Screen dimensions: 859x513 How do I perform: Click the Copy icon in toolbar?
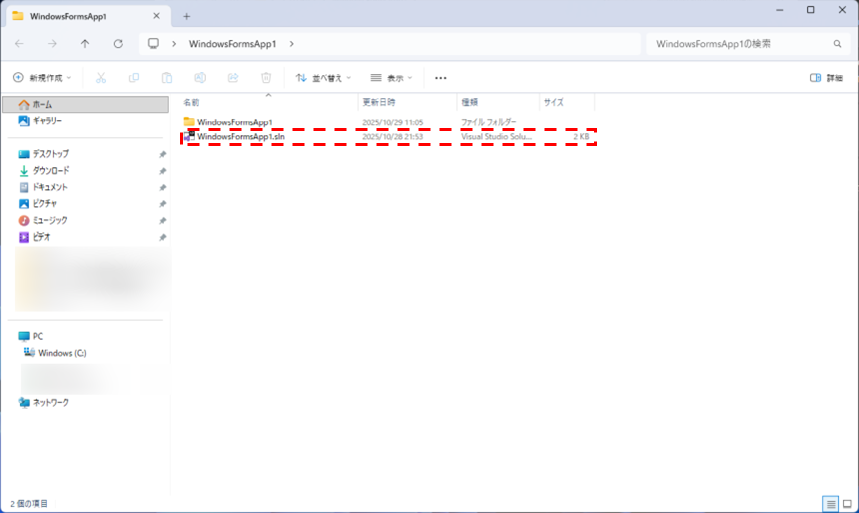[x=134, y=78]
